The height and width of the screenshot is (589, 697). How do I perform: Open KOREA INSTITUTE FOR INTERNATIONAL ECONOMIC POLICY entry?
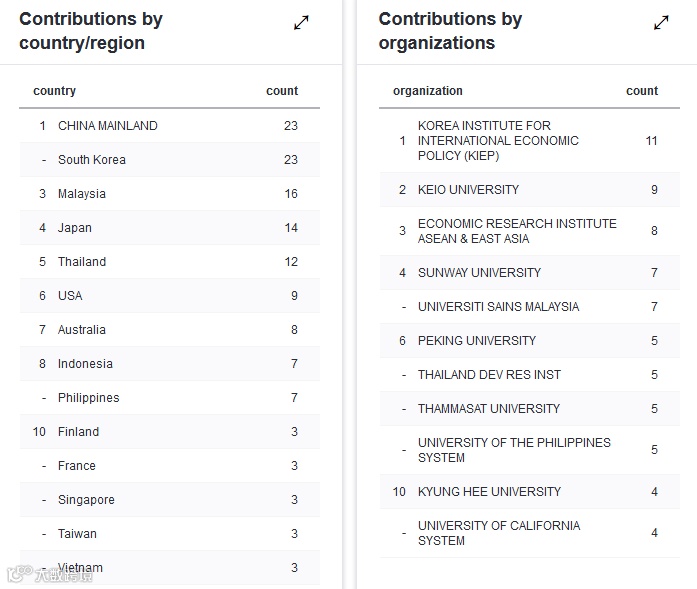529,140
